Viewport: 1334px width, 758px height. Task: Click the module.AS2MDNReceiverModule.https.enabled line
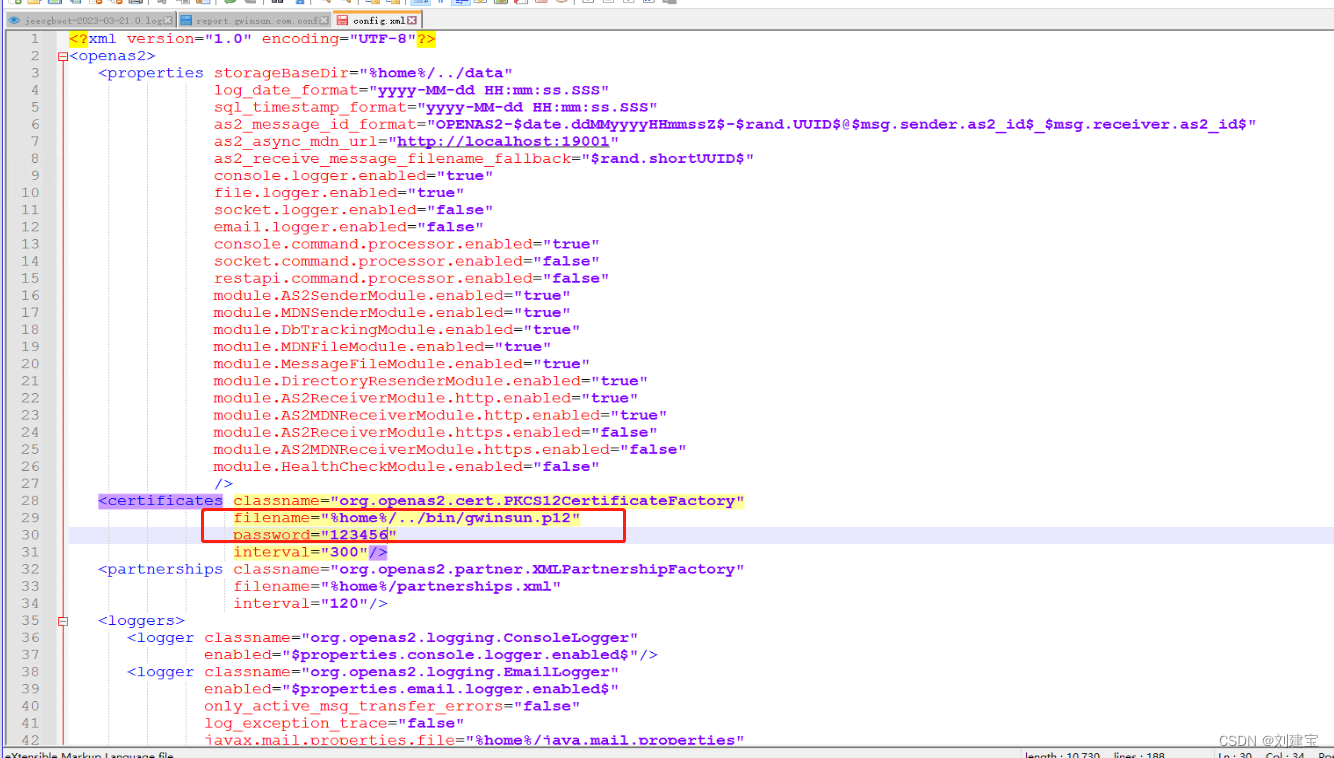tap(450, 449)
